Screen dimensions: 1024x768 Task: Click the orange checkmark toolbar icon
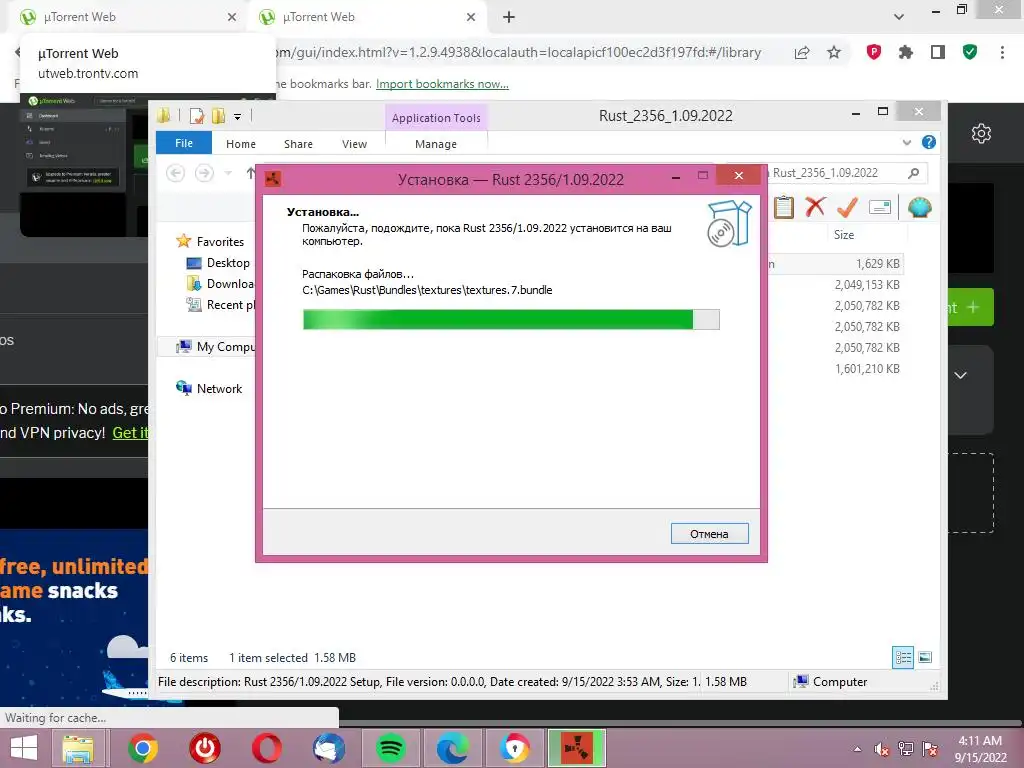click(x=847, y=208)
